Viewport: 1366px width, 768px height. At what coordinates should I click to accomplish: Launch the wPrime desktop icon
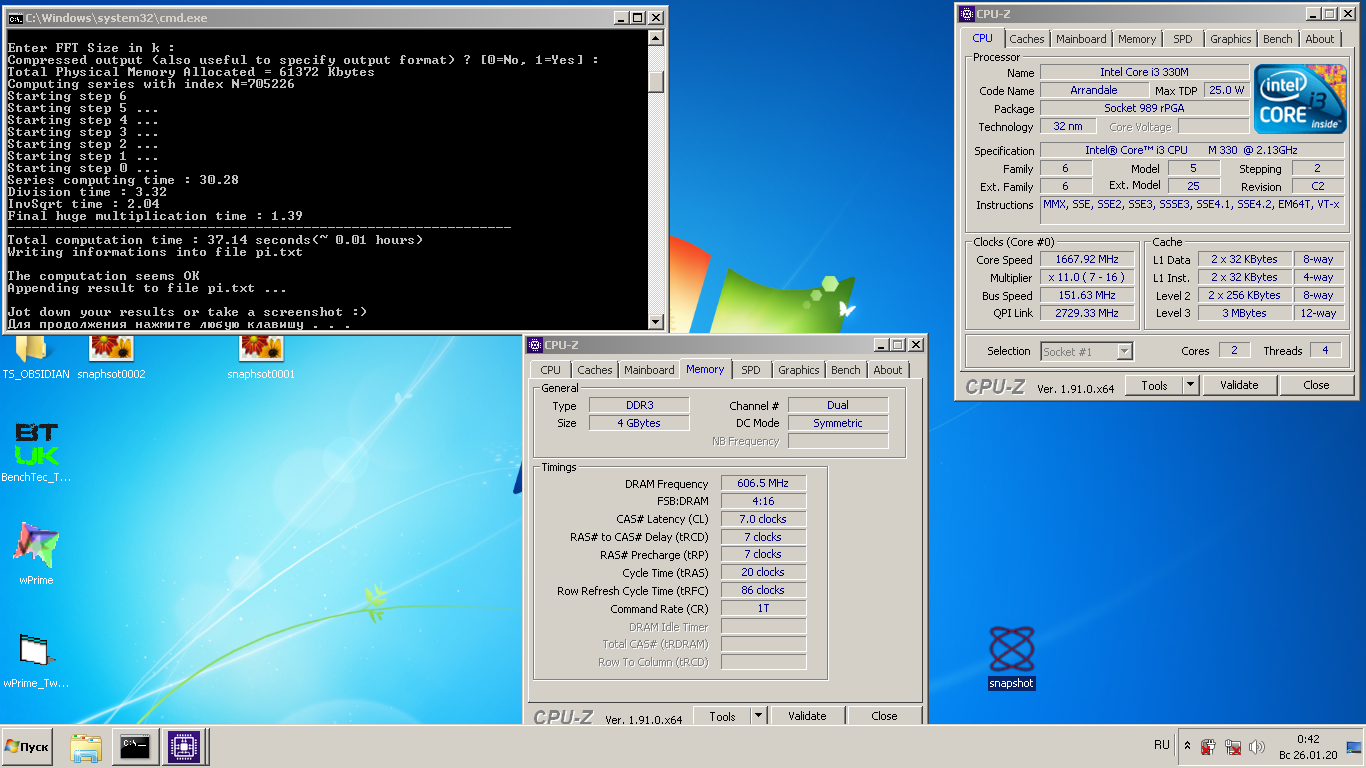coord(36,553)
